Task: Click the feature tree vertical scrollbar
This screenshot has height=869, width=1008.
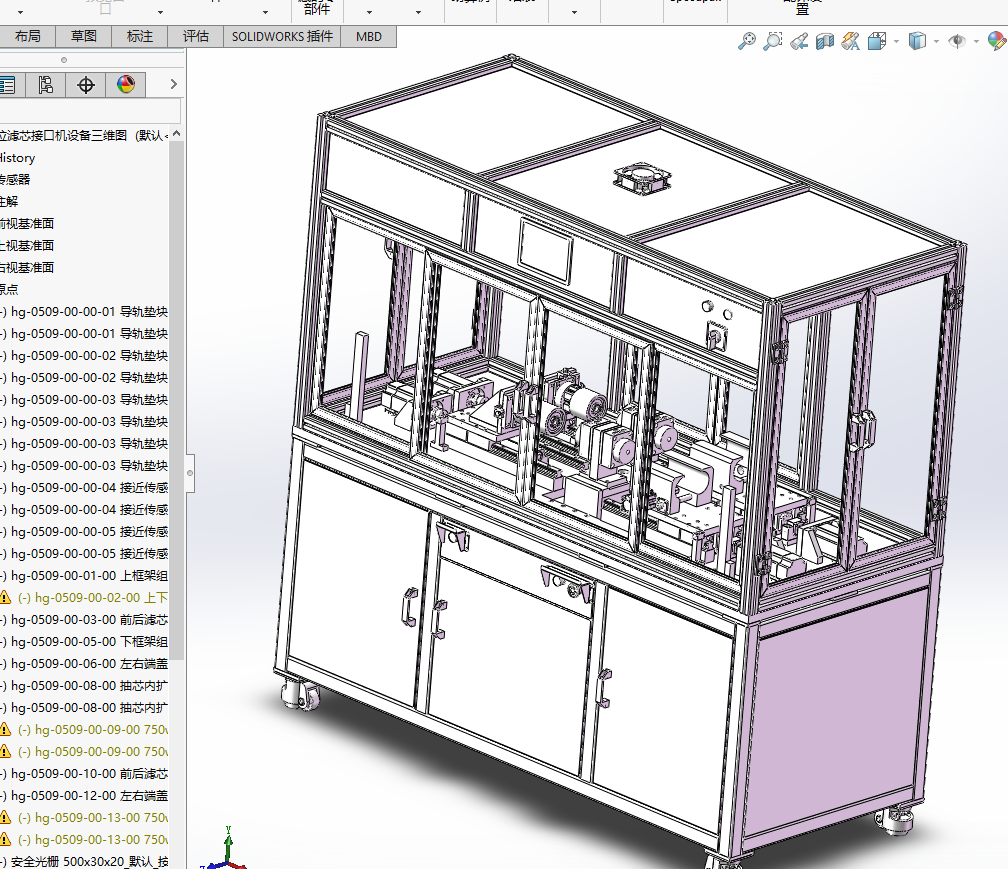Action: tap(177, 400)
